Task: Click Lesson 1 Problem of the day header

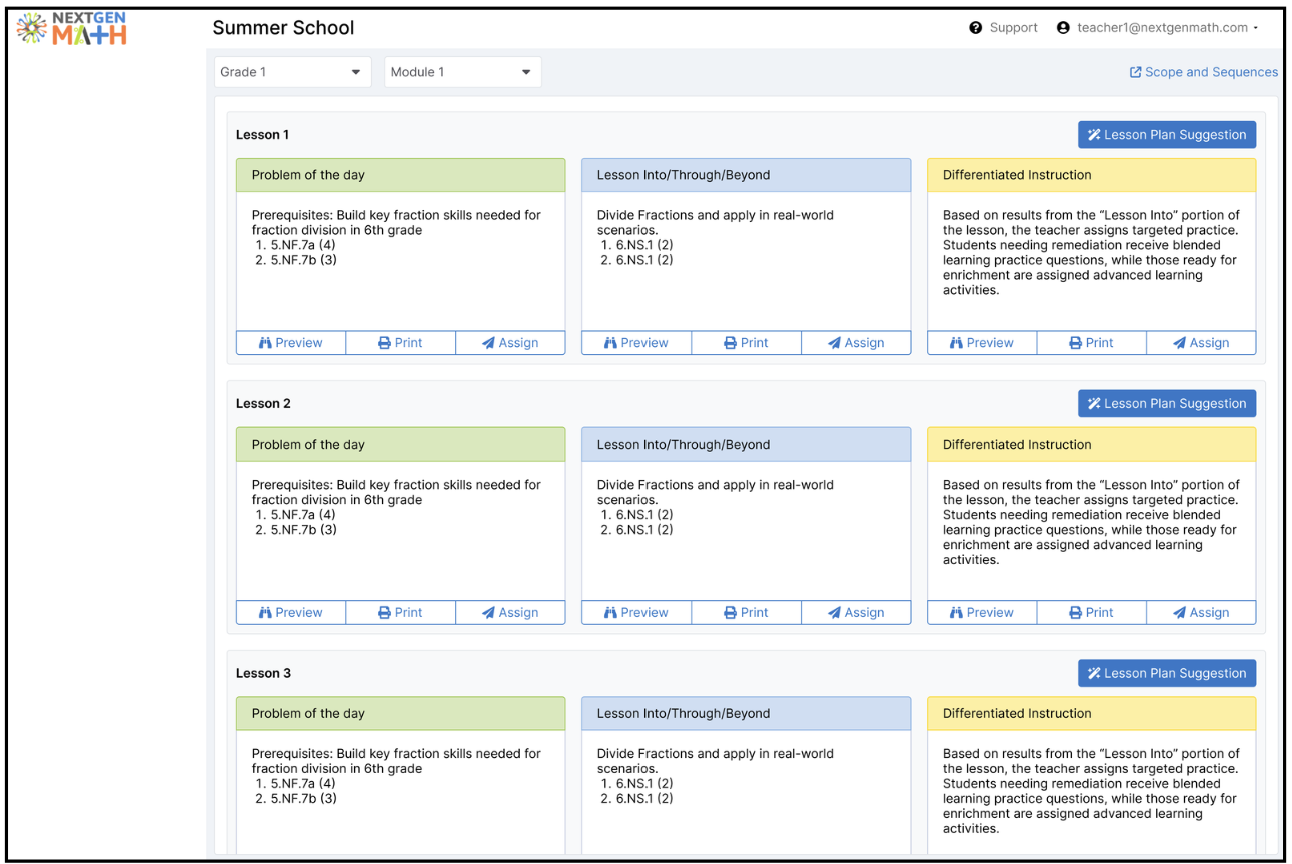Action: click(400, 175)
